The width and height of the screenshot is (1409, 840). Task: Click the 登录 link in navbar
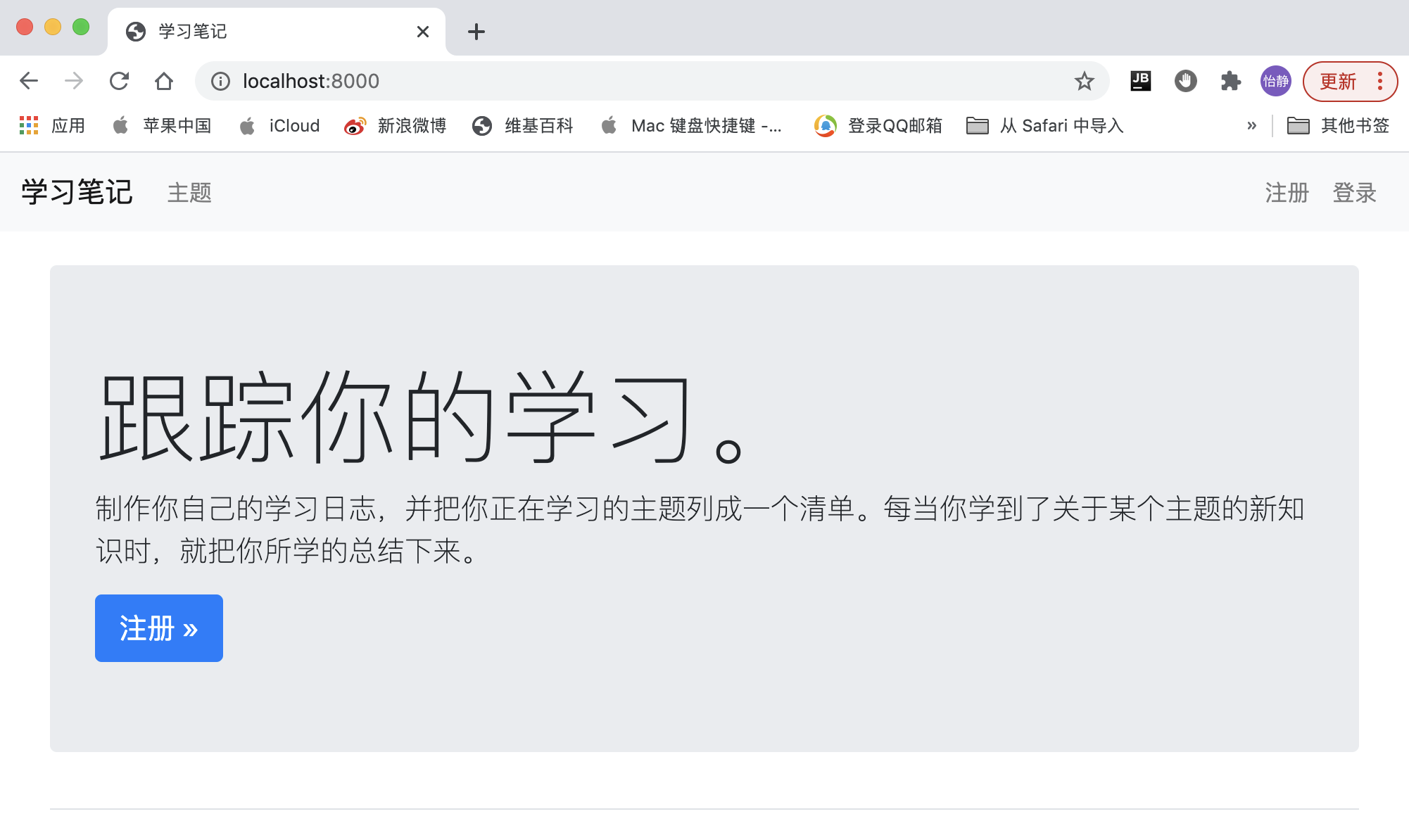tap(1354, 192)
